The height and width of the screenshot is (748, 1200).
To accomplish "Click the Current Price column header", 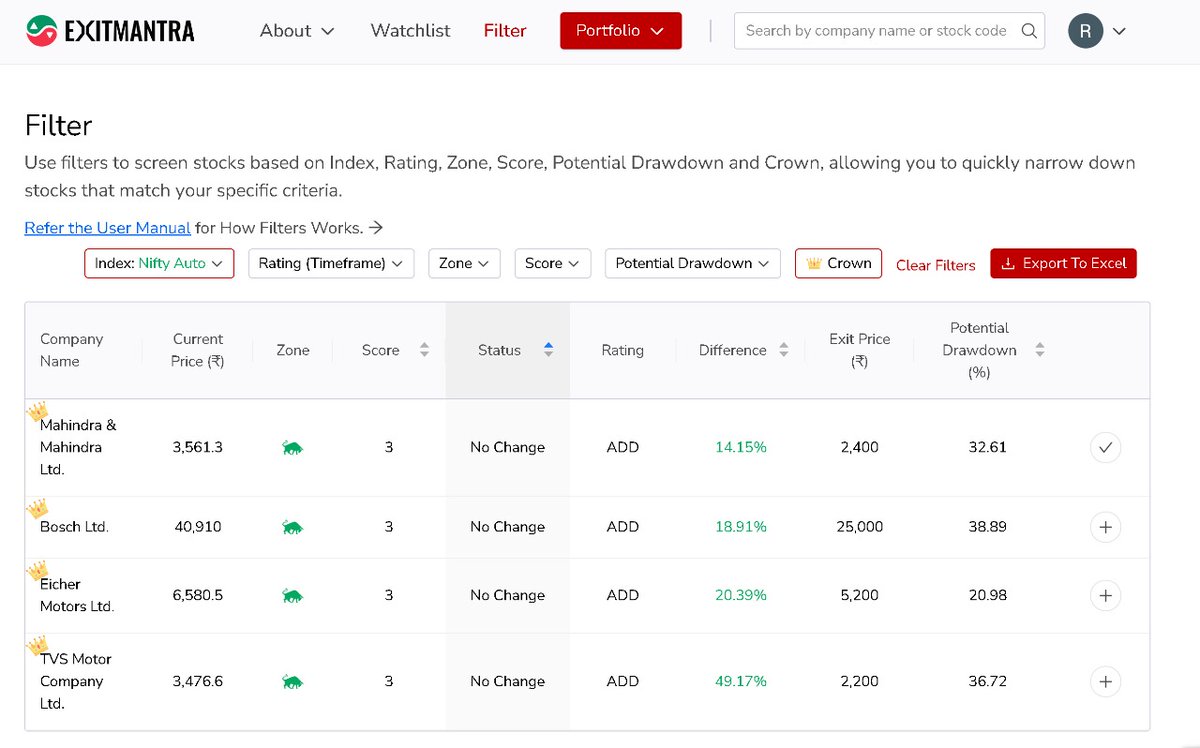I will (x=198, y=350).
